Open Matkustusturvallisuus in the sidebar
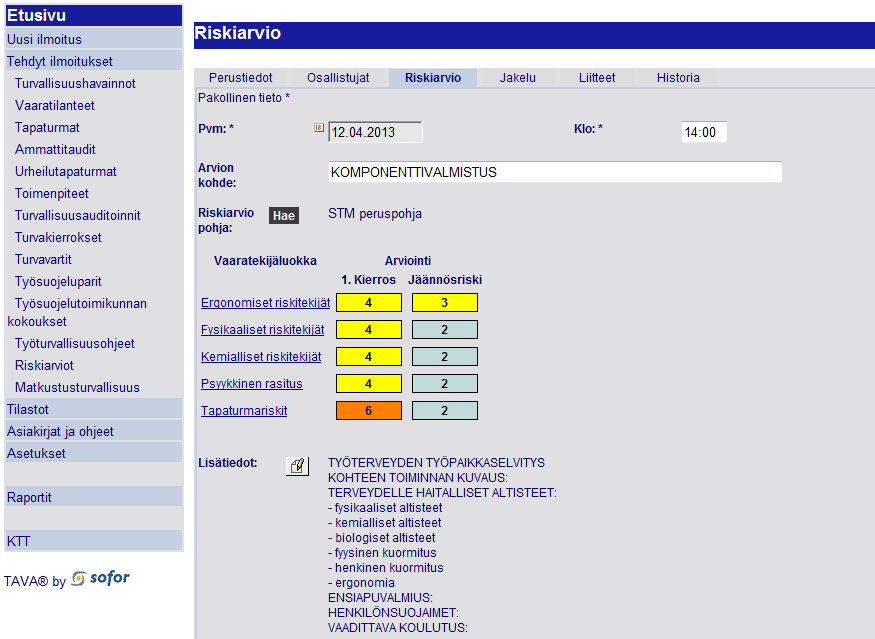This screenshot has height=639, width=875. pos(77,387)
